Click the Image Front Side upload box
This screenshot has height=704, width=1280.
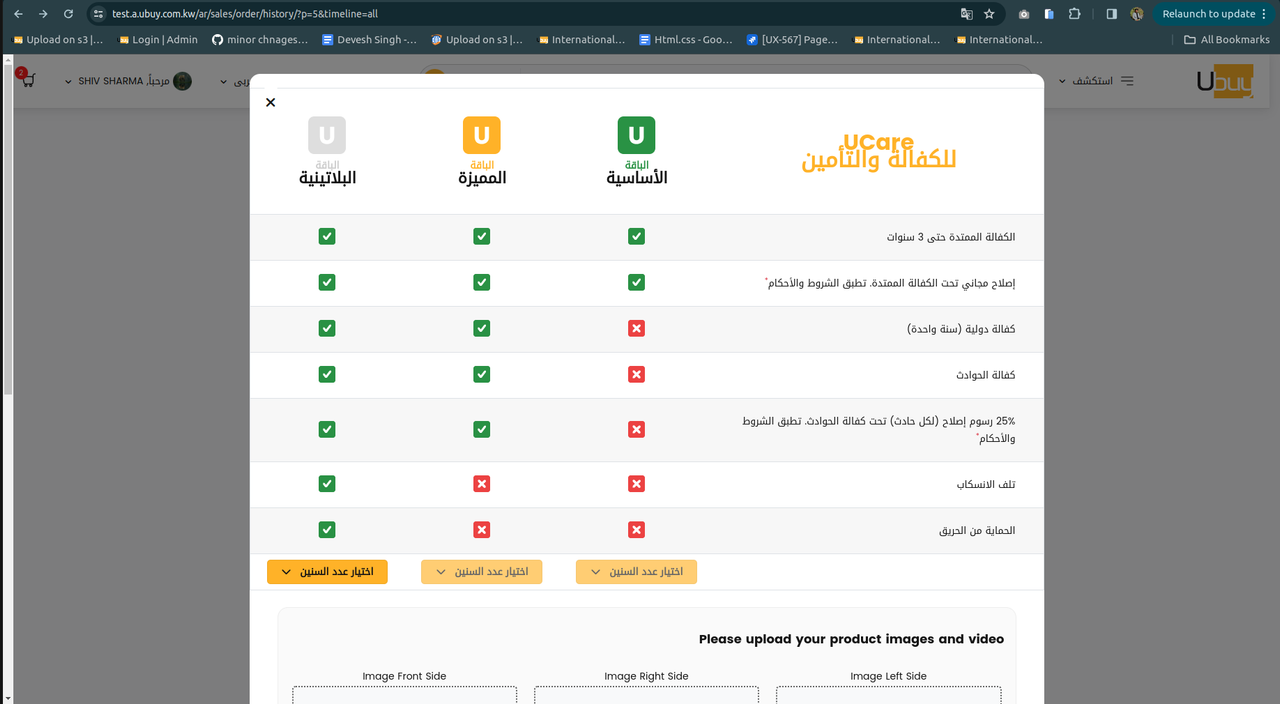pyautogui.click(x=404, y=694)
